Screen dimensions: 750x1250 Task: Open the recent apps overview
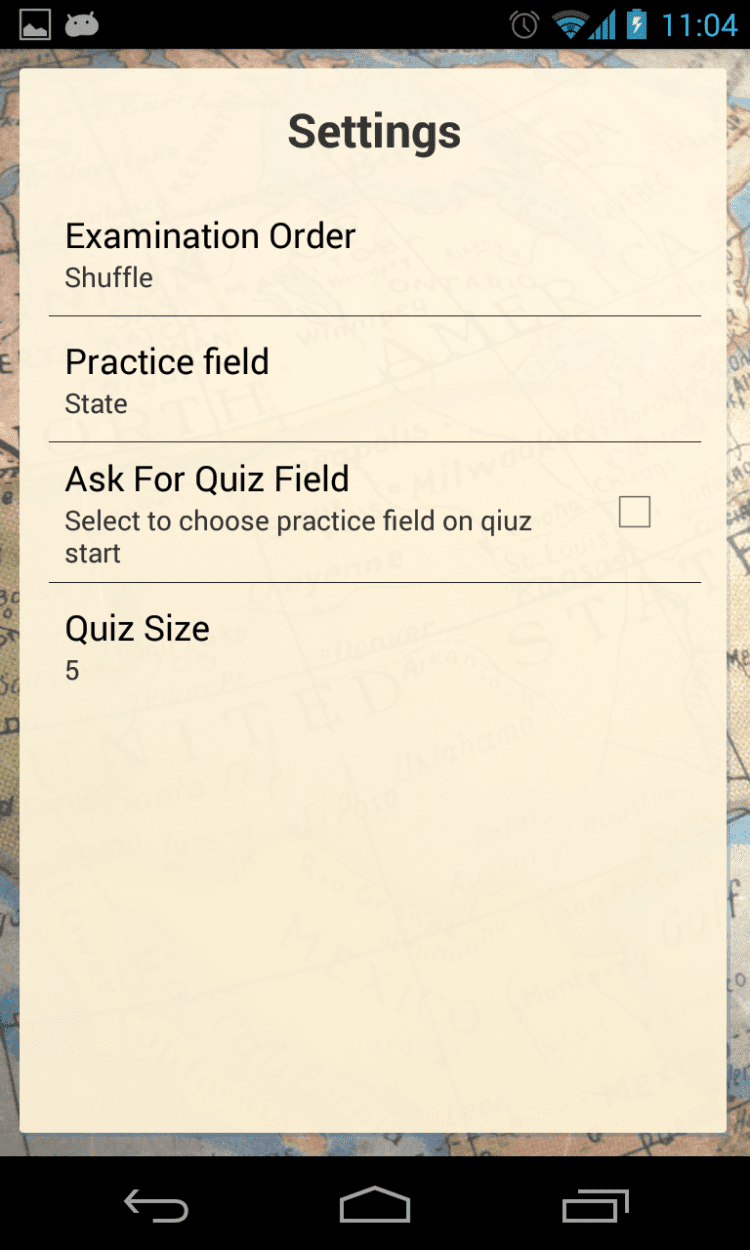595,1205
